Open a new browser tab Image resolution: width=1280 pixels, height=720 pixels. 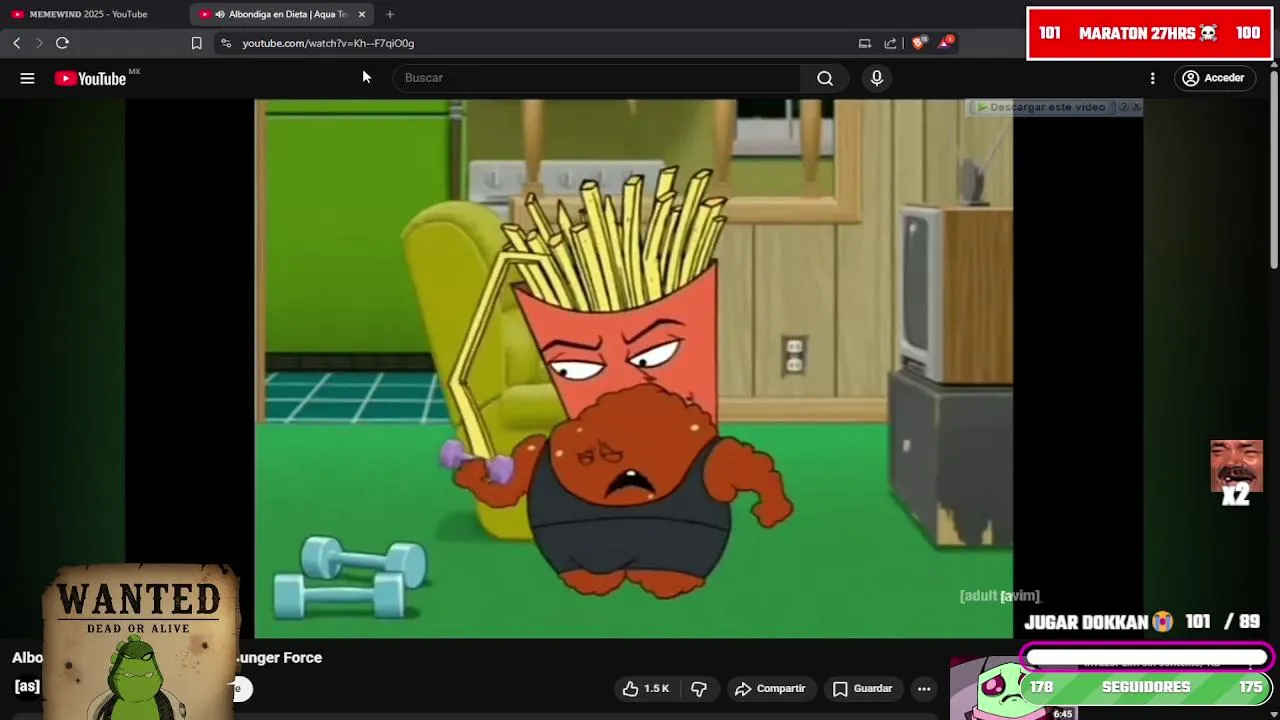coord(390,14)
